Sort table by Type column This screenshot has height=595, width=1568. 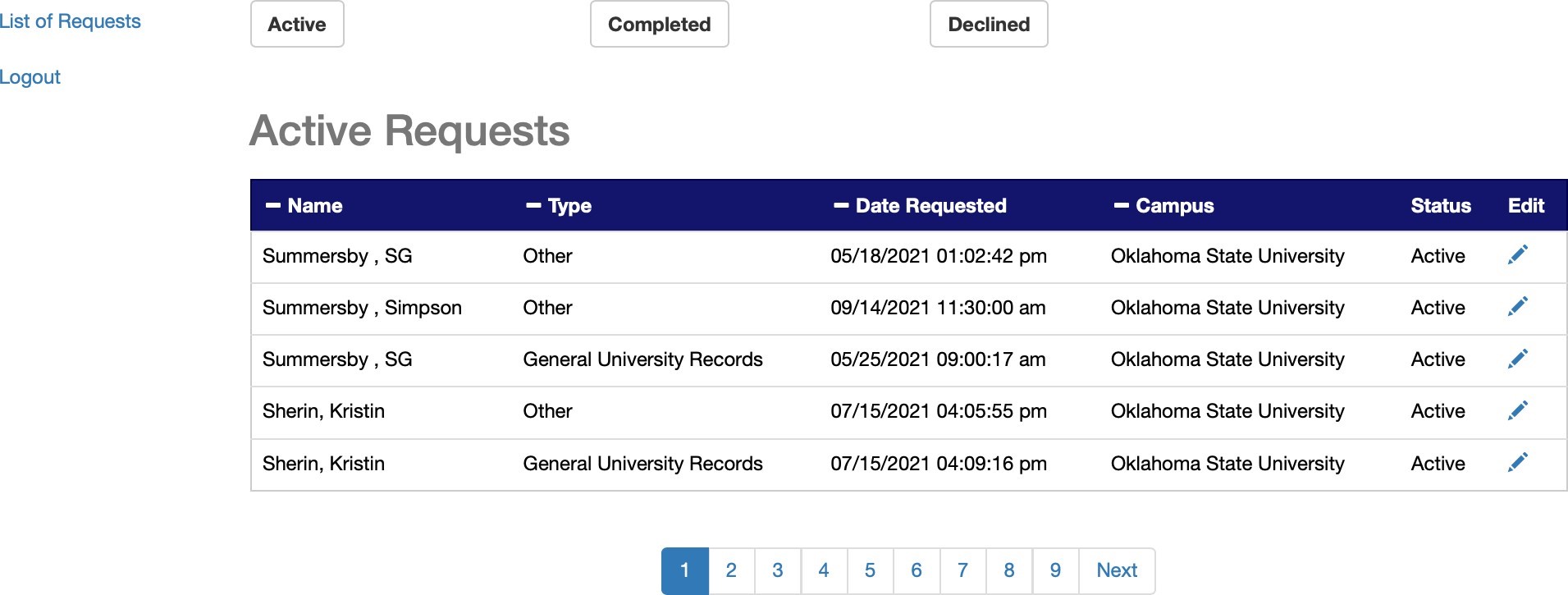[x=559, y=206]
